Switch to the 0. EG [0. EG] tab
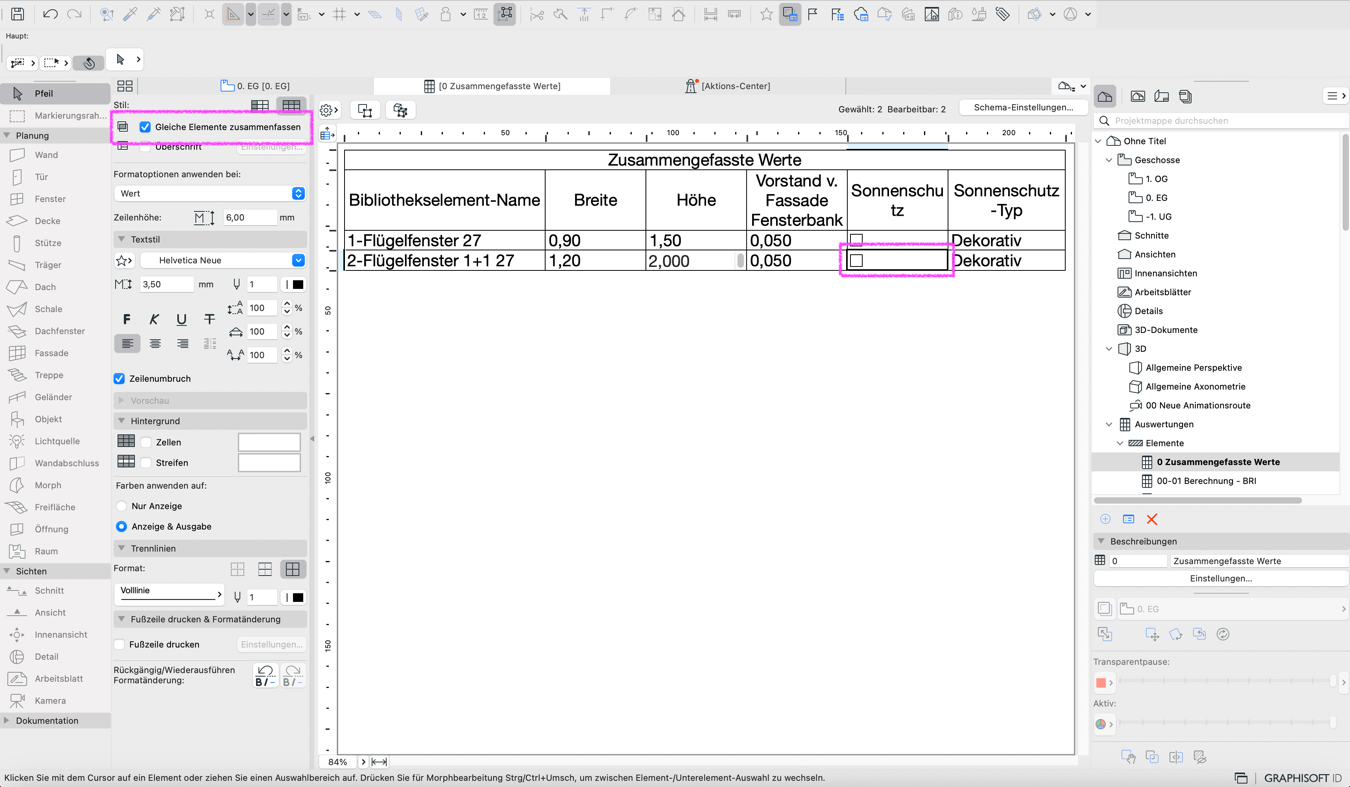This screenshot has height=787, width=1350. tap(256, 86)
